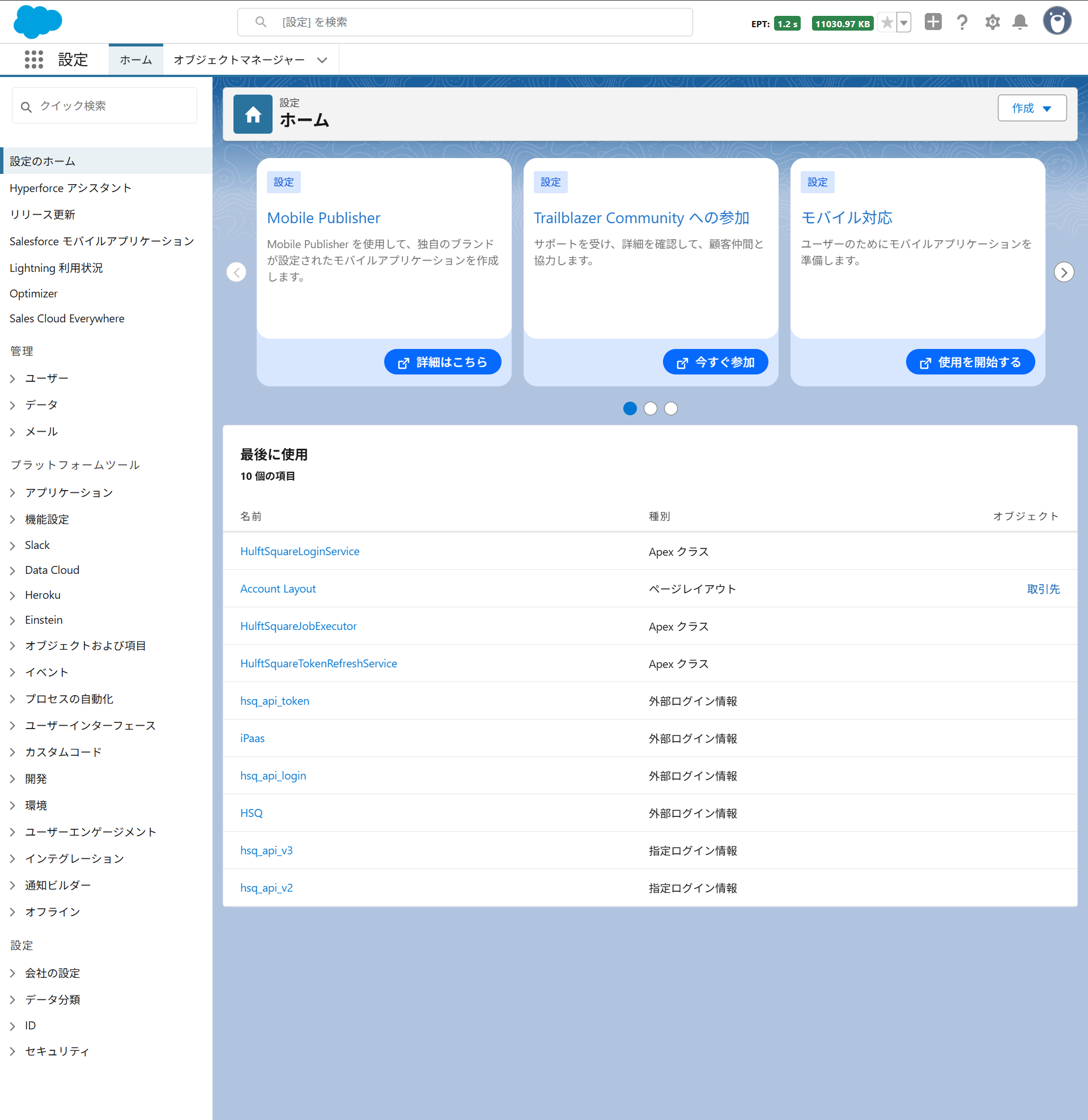The height and width of the screenshot is (1120, 1088).
Task: Expand the ユーザー tree section
Action: 12,378
